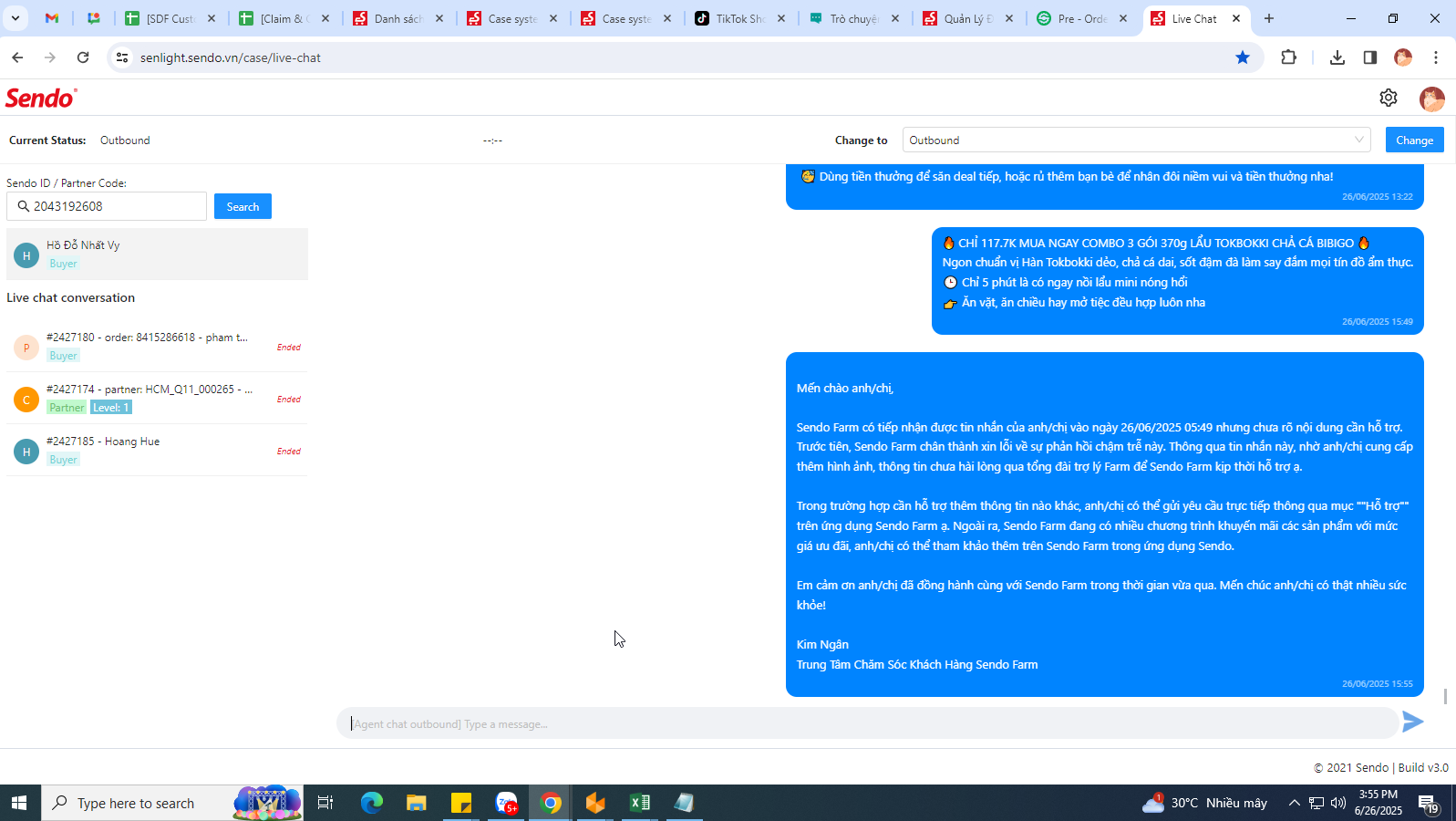
Task: Open new browser tab
Action: click(x=1268, y=18)
